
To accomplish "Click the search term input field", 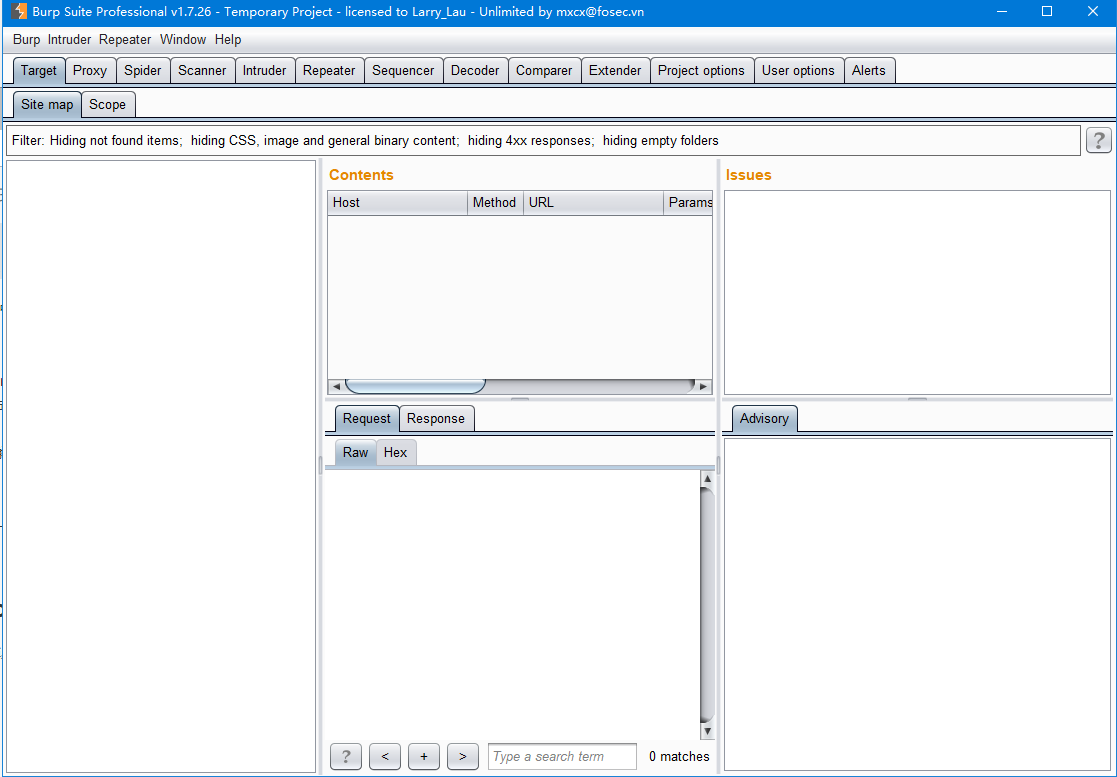I will (x=562, y=756).
